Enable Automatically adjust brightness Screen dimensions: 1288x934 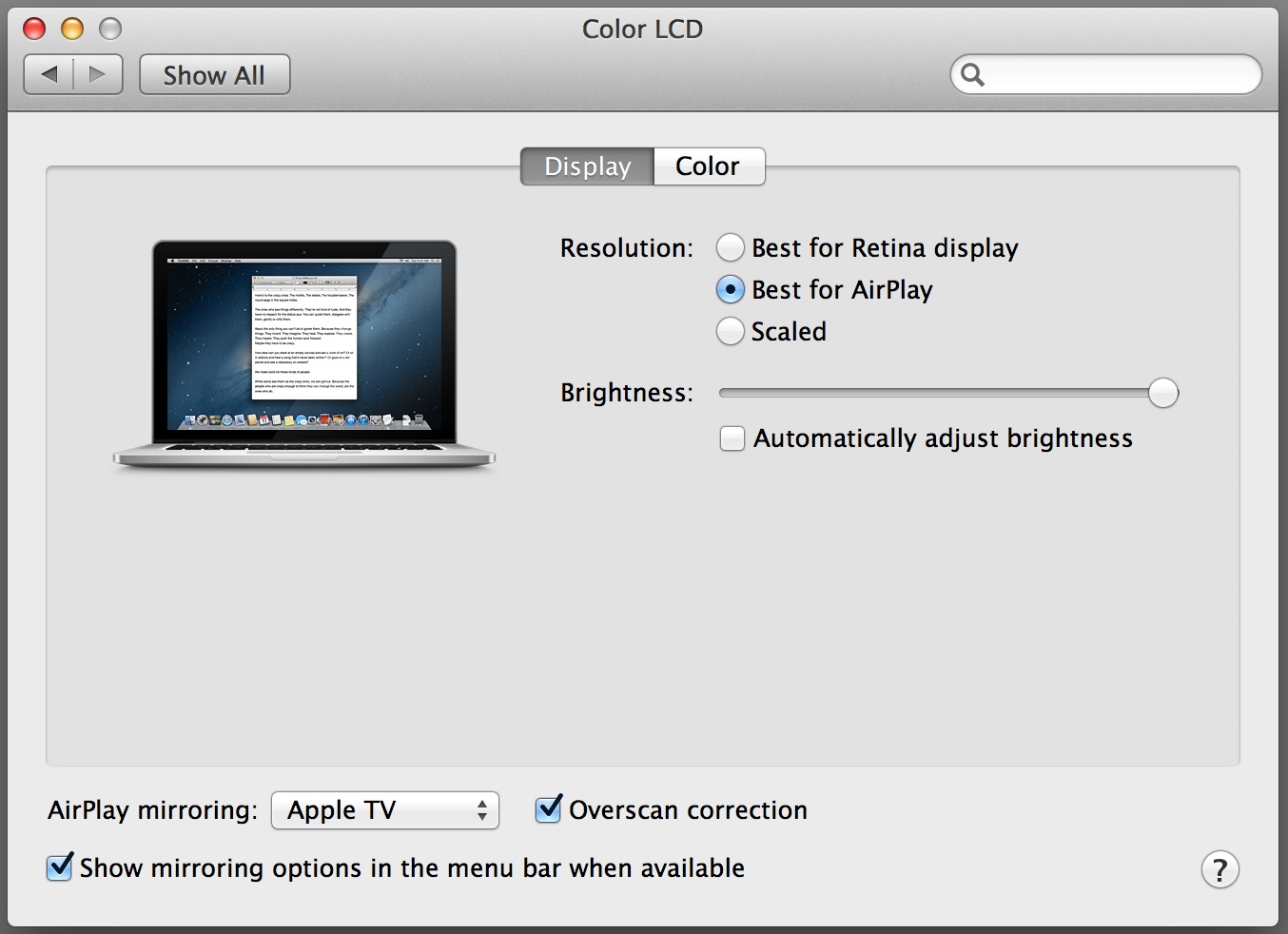732,438
